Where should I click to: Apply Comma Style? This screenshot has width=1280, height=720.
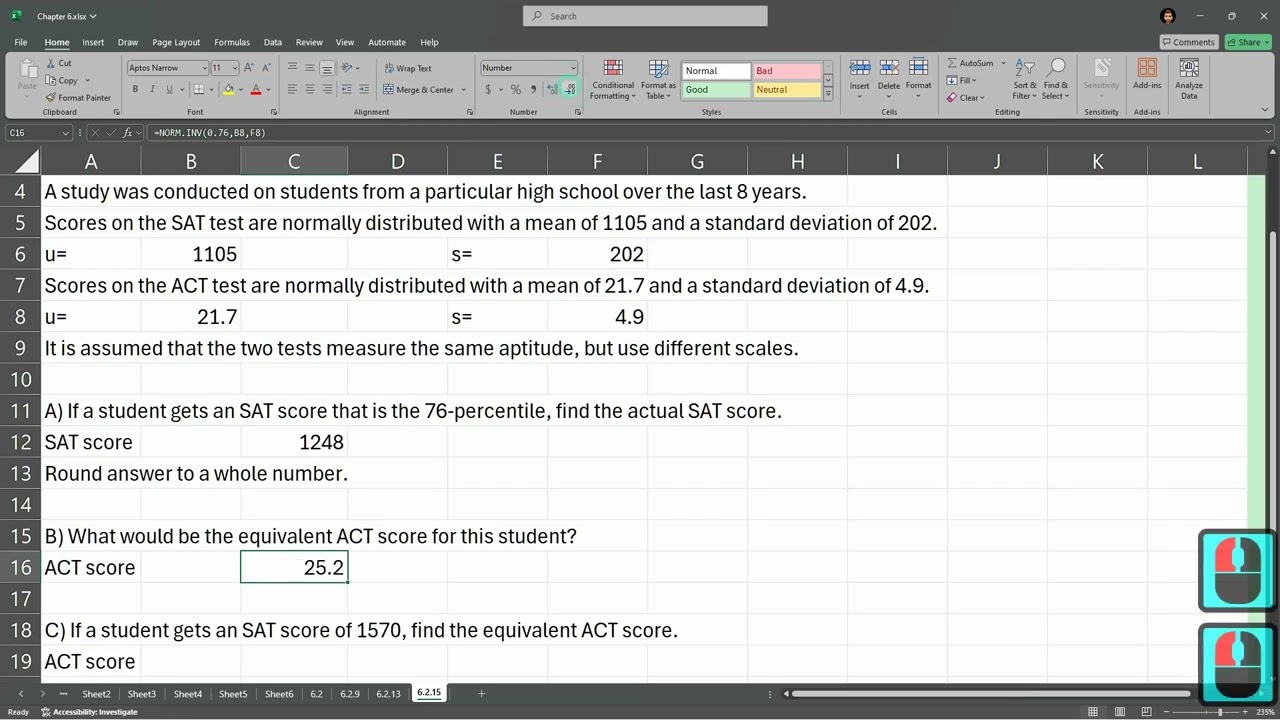tap(534, 90)
